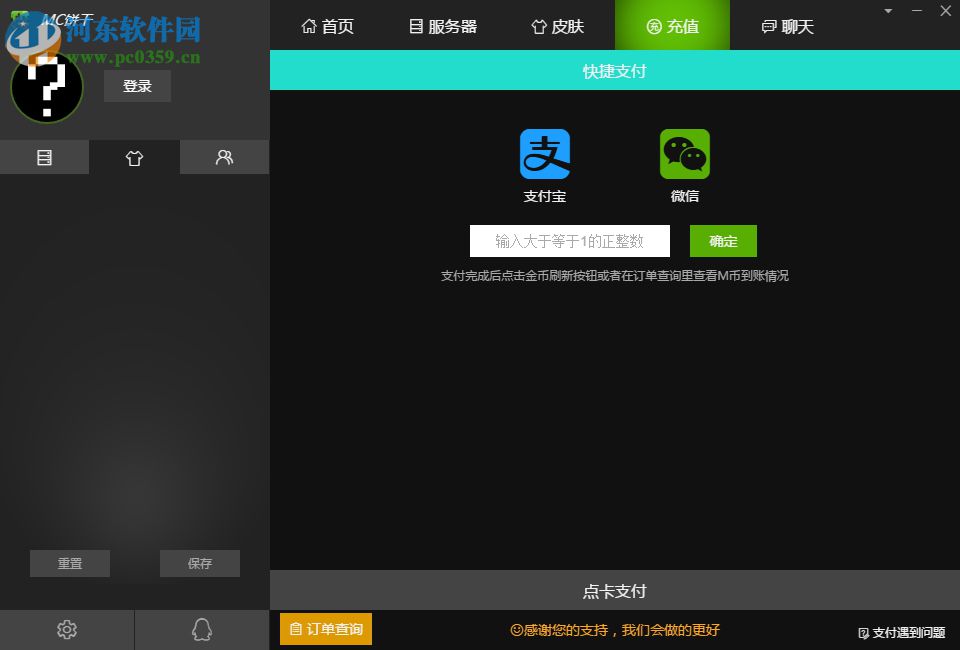Switch to the 聊天 tab
The width and height of the screenshot is (960, 650).
point(787,26)
